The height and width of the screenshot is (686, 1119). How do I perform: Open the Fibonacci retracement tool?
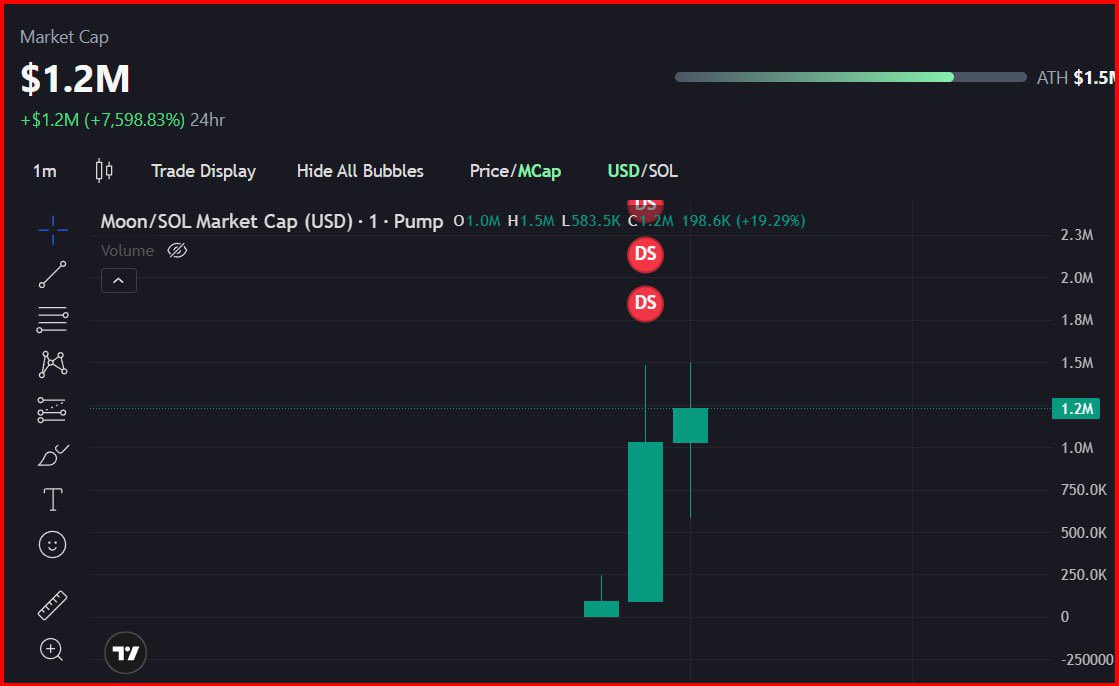(53, 320)
